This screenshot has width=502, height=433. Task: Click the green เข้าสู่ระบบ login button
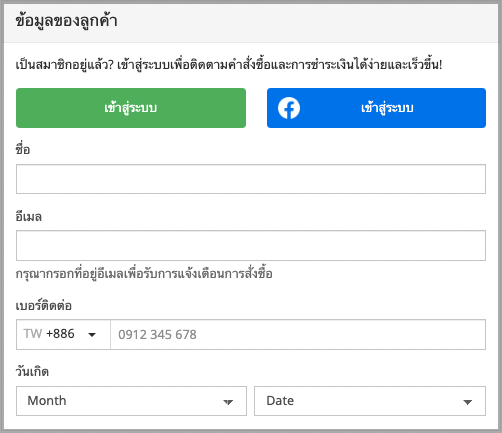coord(131,108)
